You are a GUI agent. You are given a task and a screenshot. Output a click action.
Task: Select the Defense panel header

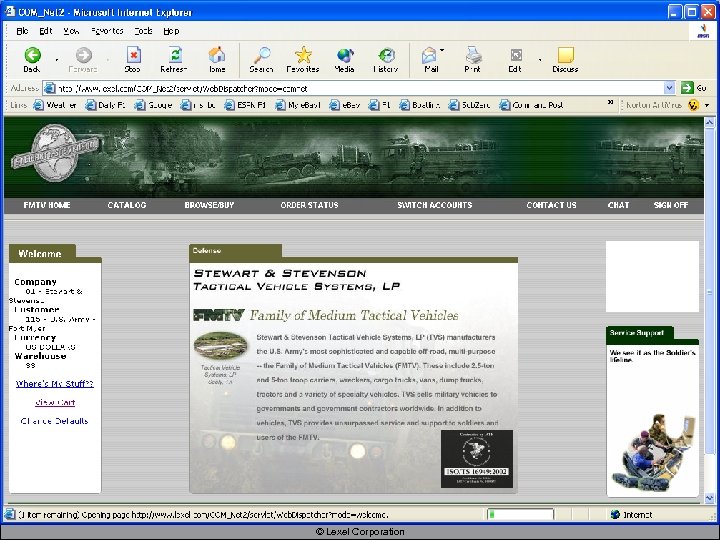(x=235, y=251)
